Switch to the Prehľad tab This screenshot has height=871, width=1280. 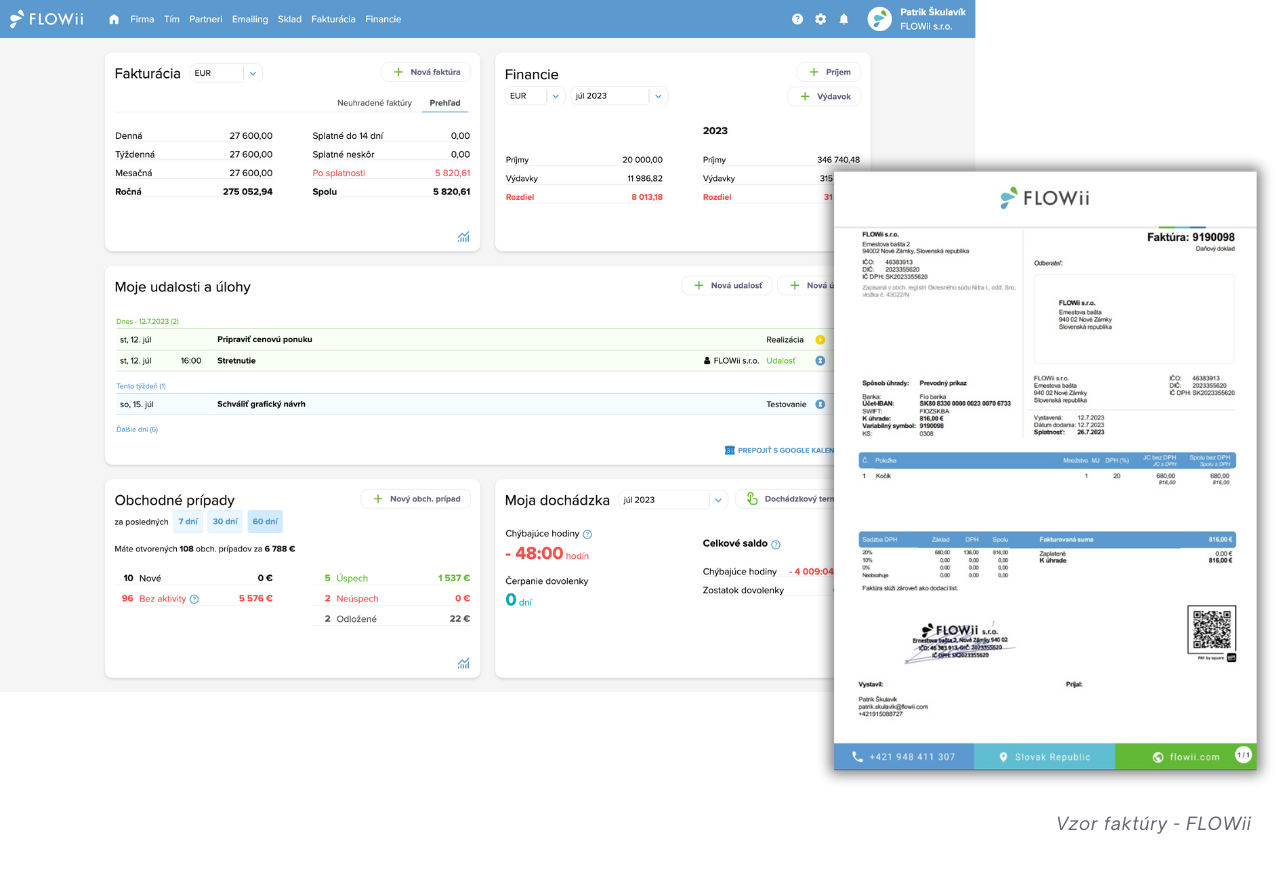(445, 103)
